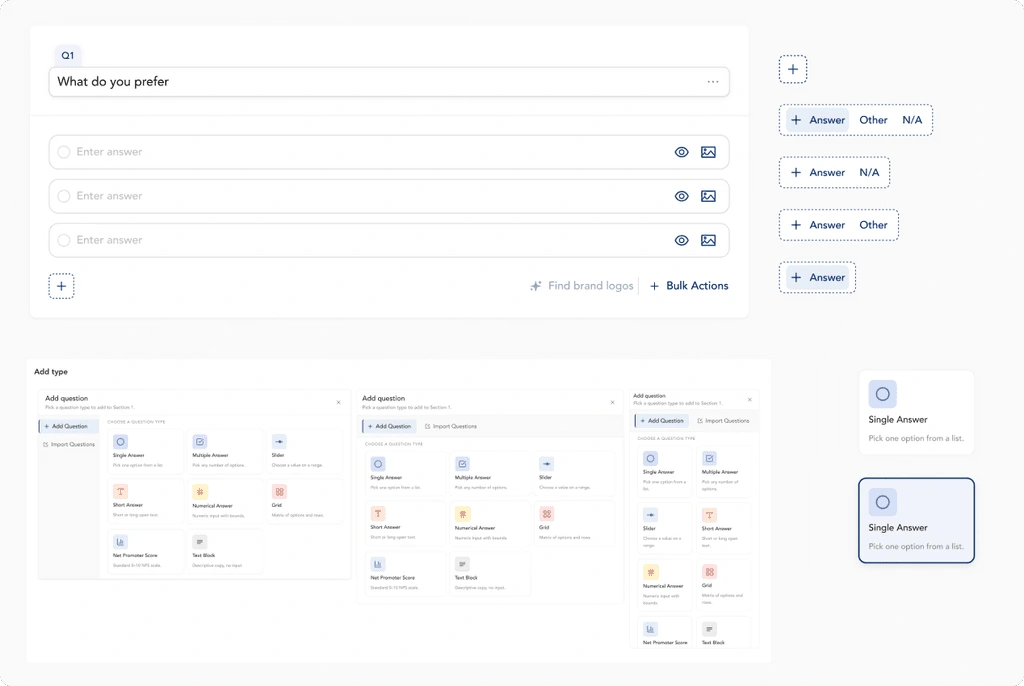Viewport: 1024px width, 686px height.
Task: Click the standalone dashed plus button beside question card
Action: [x=793, y=69]
